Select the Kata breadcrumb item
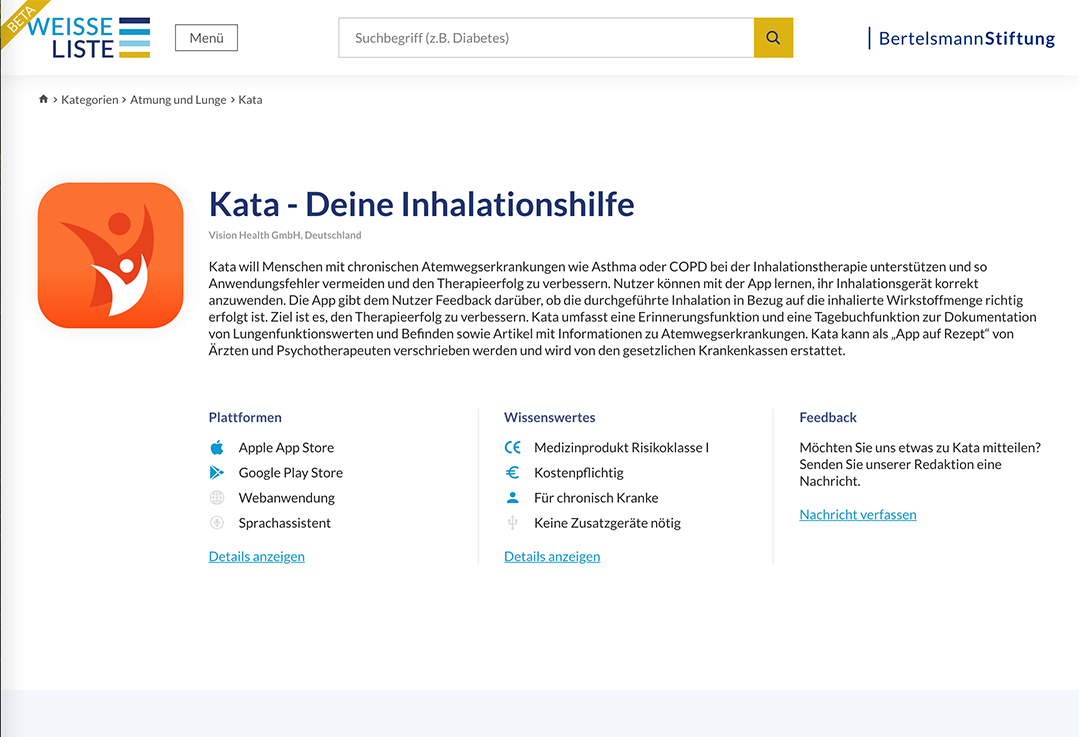 (x=251, y=100)
